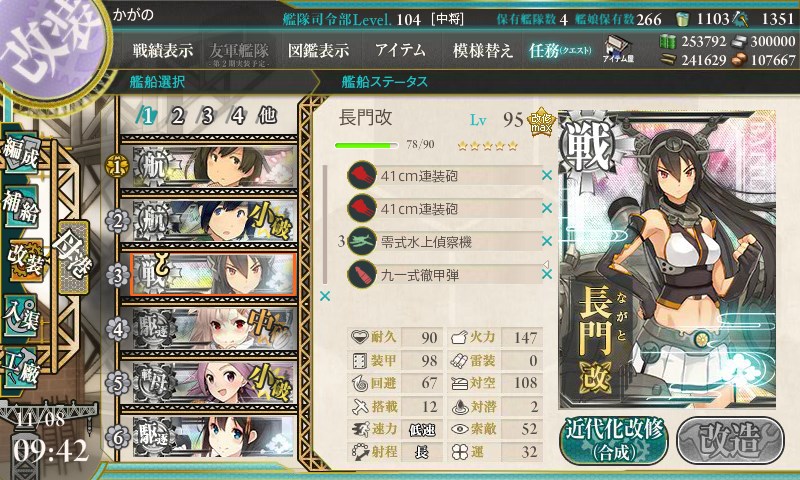Open the 補給 (Resupply) side menu icon

pos(21,206)
